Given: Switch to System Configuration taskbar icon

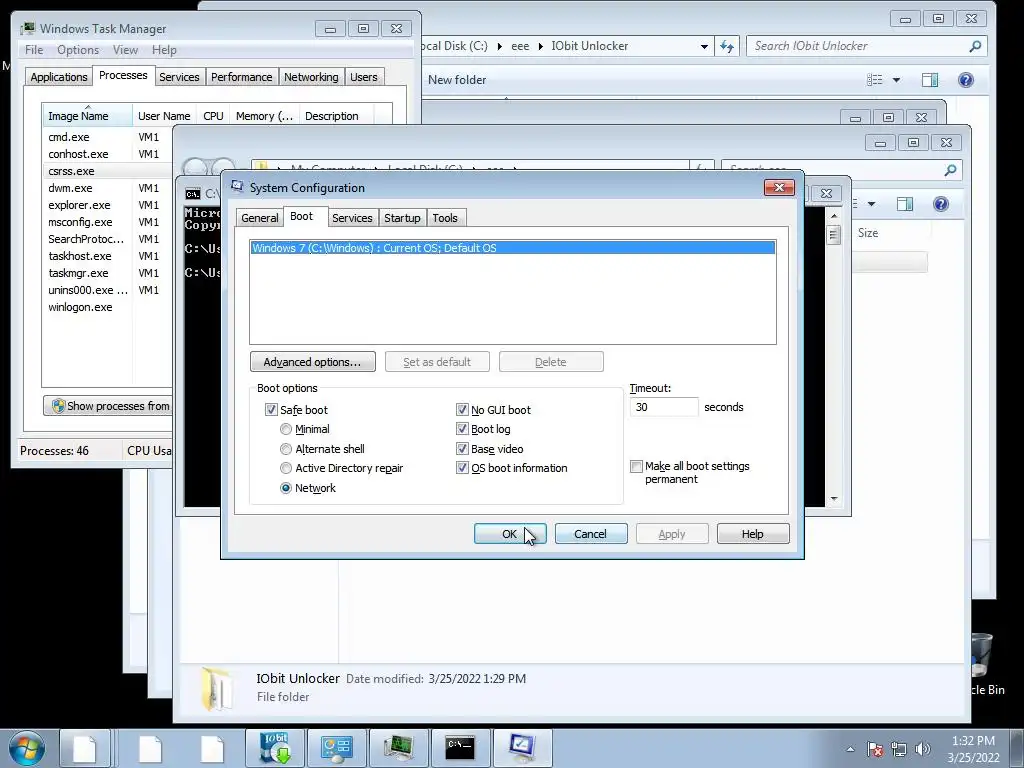Looking at the screenshot, I should click(x=522, y=748).
